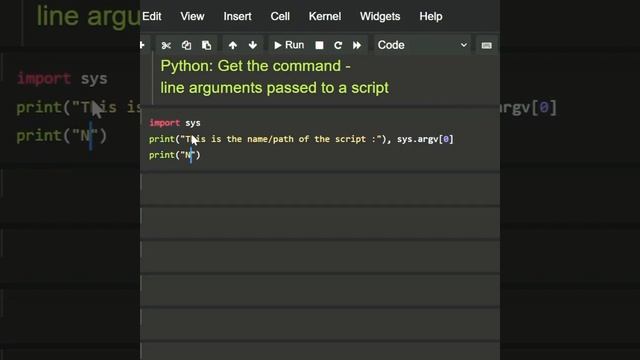Image resolution: width=640 pixels, height=360 pixels.
Task: Open the View menu
Action: [192, 16]
